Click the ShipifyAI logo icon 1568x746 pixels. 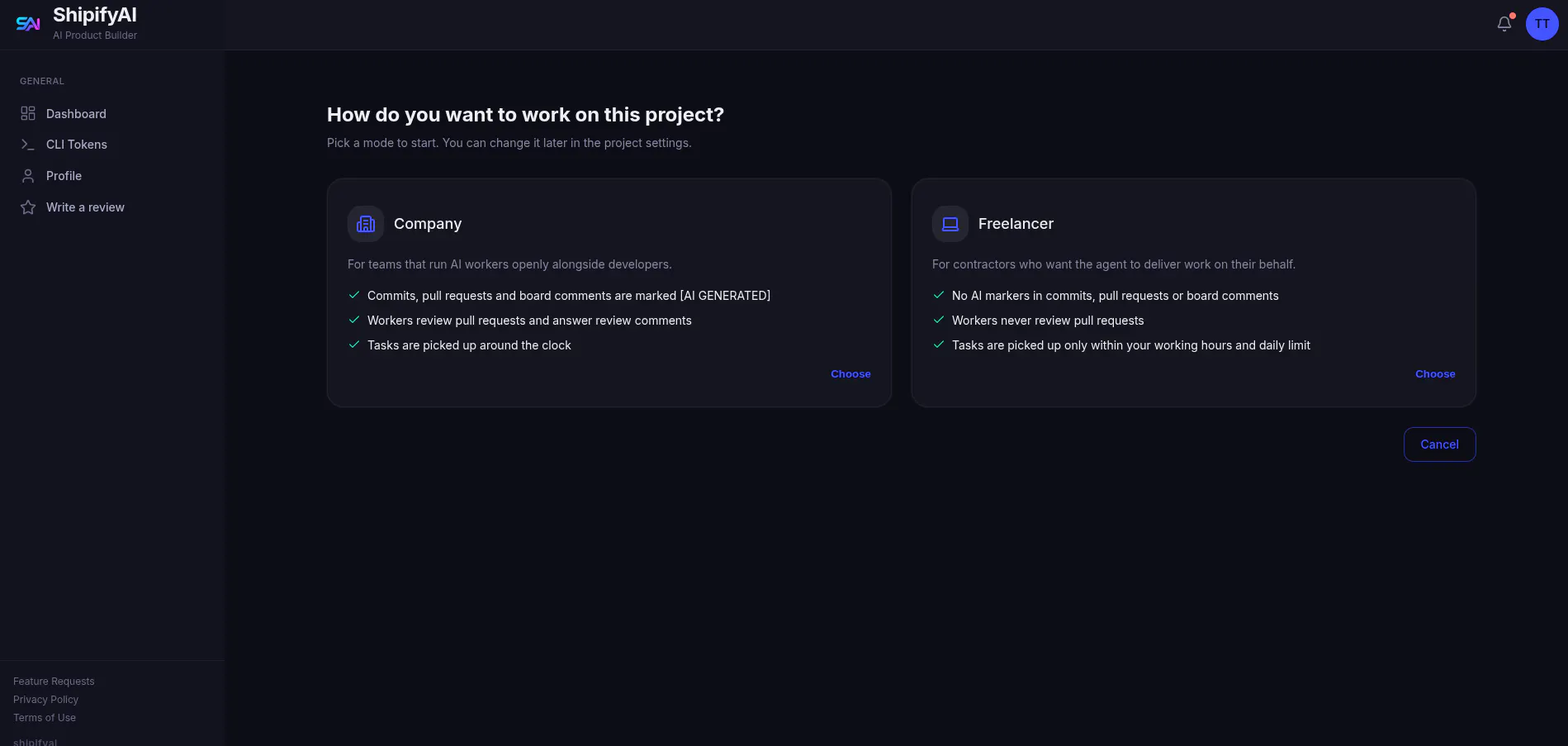tap(28, 24)
